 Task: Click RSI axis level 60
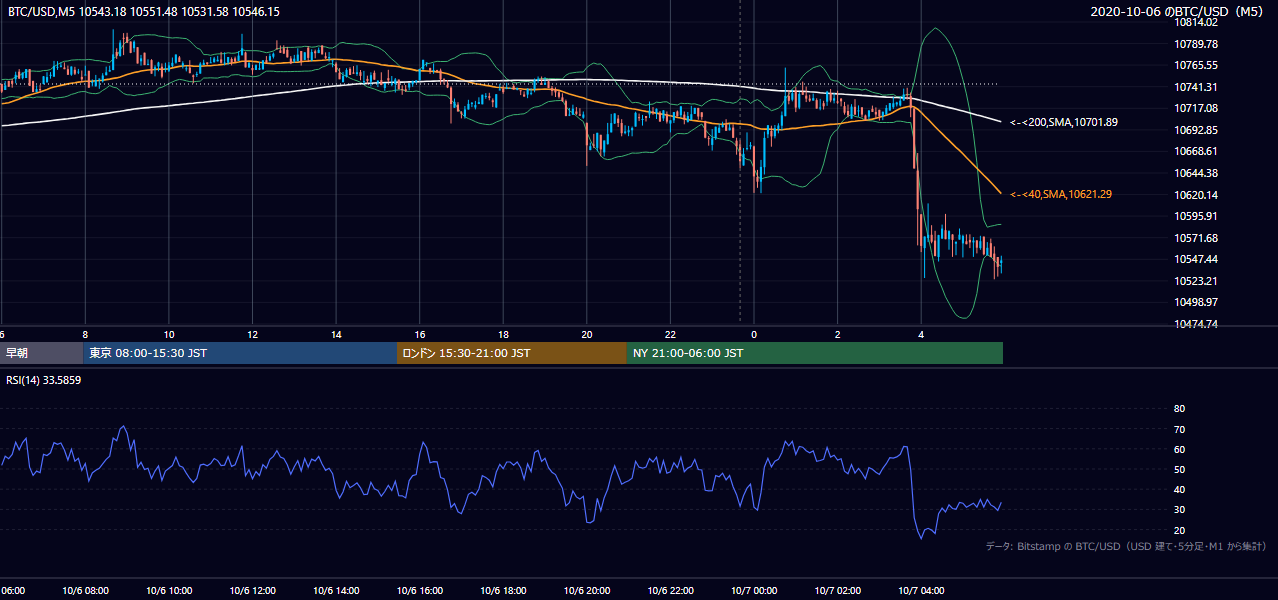[1179, 449]
